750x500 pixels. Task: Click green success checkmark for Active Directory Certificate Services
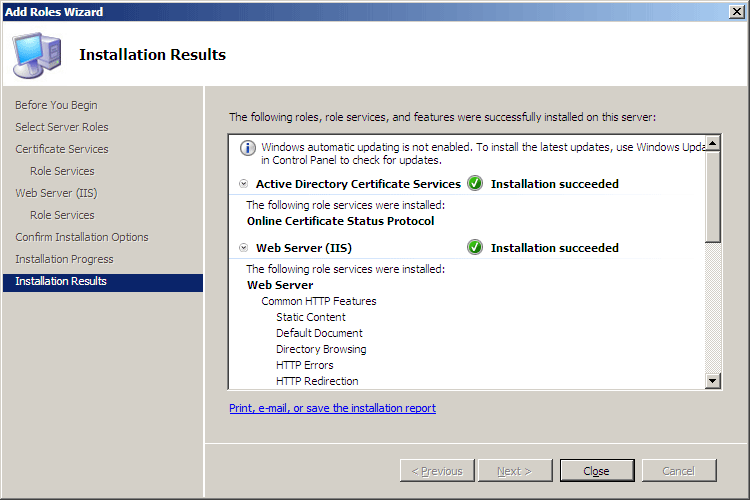point(475,184)
